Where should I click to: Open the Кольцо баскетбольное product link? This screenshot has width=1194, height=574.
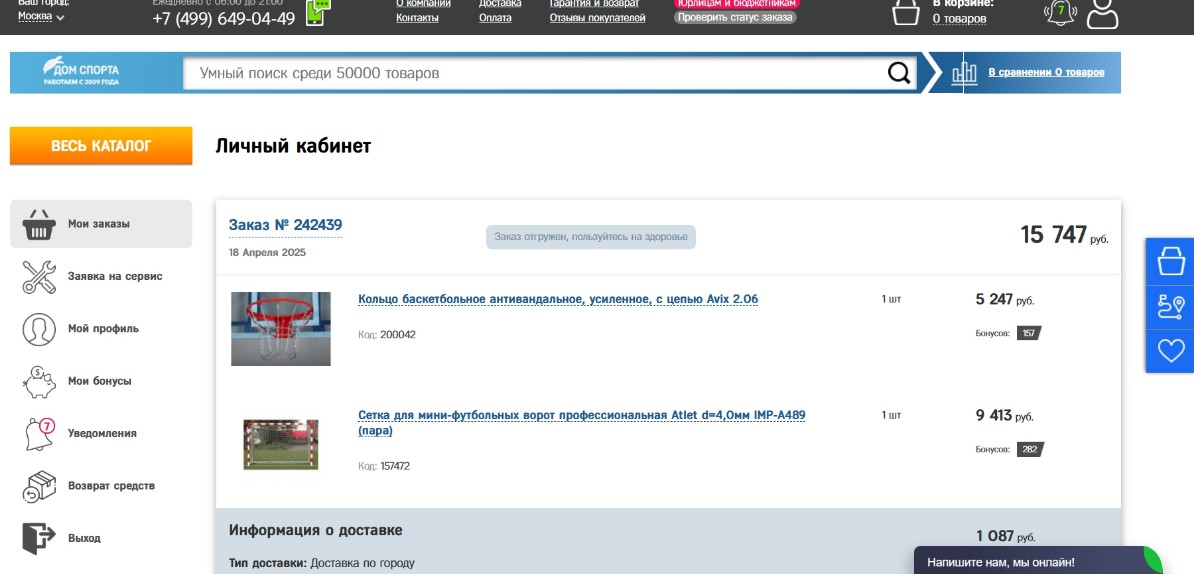point(558,299)
